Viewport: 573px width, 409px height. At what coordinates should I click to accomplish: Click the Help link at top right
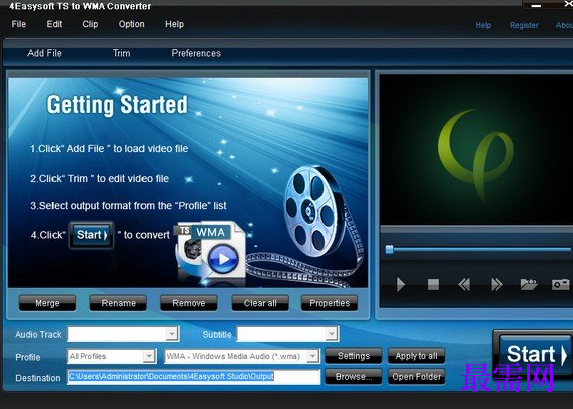pos(483,25)
